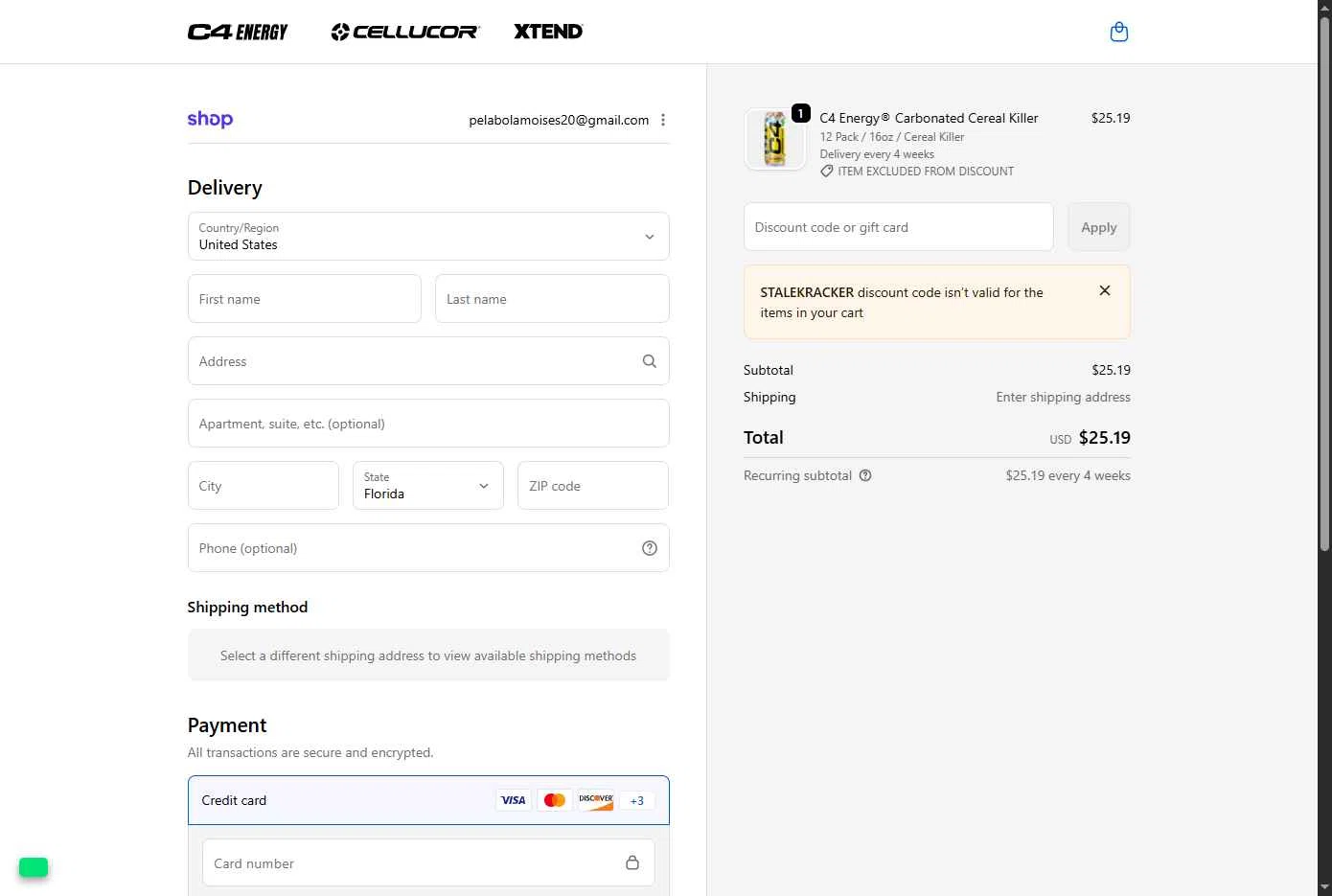Click the Enter shipping address text
This screenshot has height=896, width=1332.
pos(1063,397)
